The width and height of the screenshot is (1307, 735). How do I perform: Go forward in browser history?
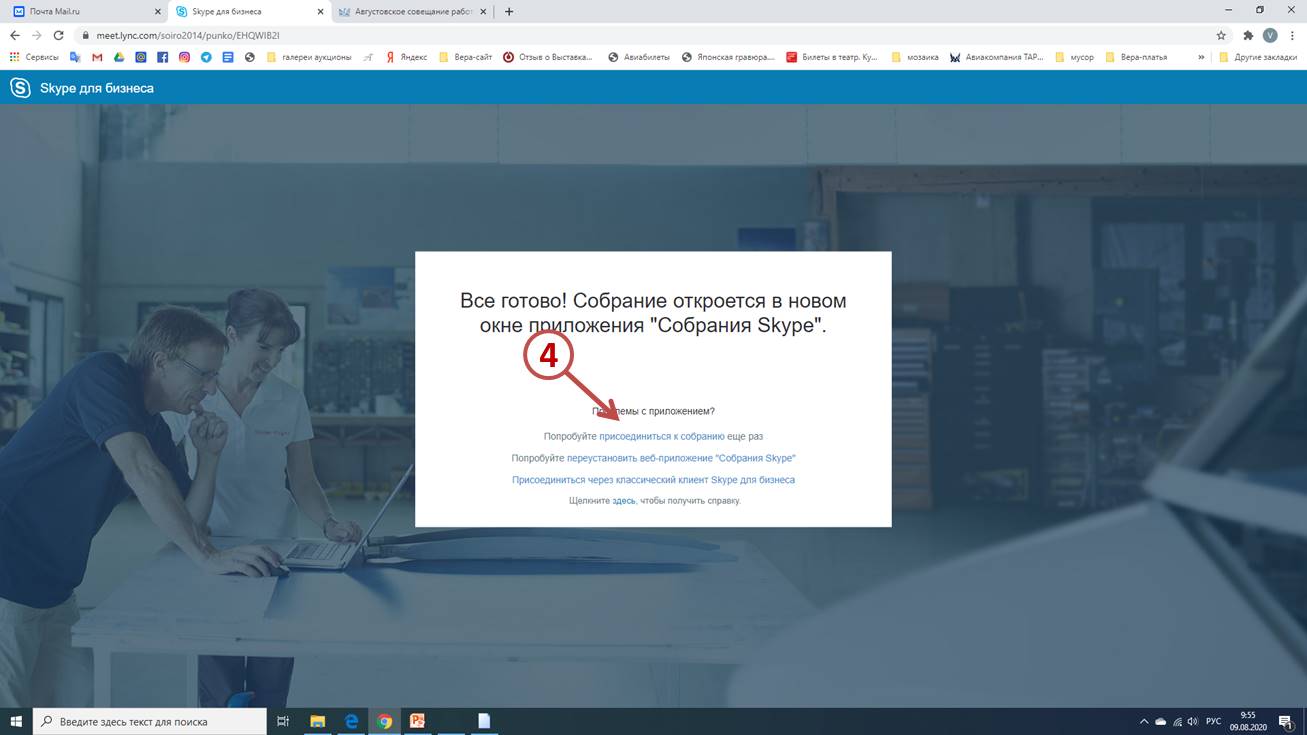pos(36,35)
